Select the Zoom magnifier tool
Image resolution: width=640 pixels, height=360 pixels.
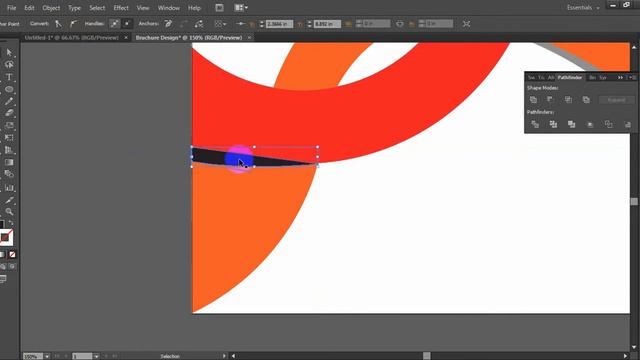click(x=9, y=211)
